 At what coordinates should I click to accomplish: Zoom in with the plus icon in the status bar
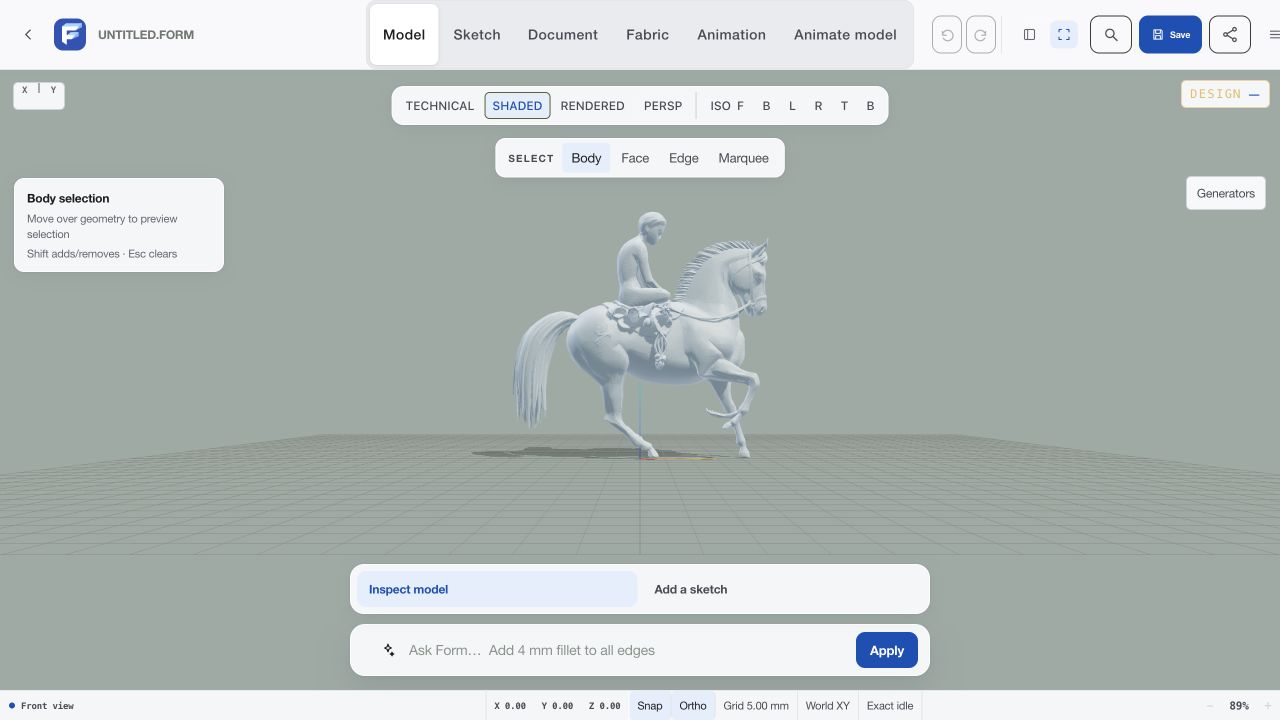pos(1267,706)
